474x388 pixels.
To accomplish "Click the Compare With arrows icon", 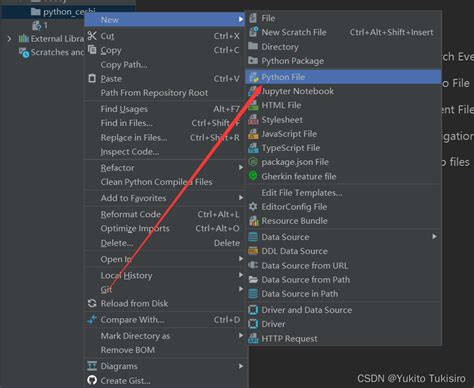I will (x=92, y=319).
